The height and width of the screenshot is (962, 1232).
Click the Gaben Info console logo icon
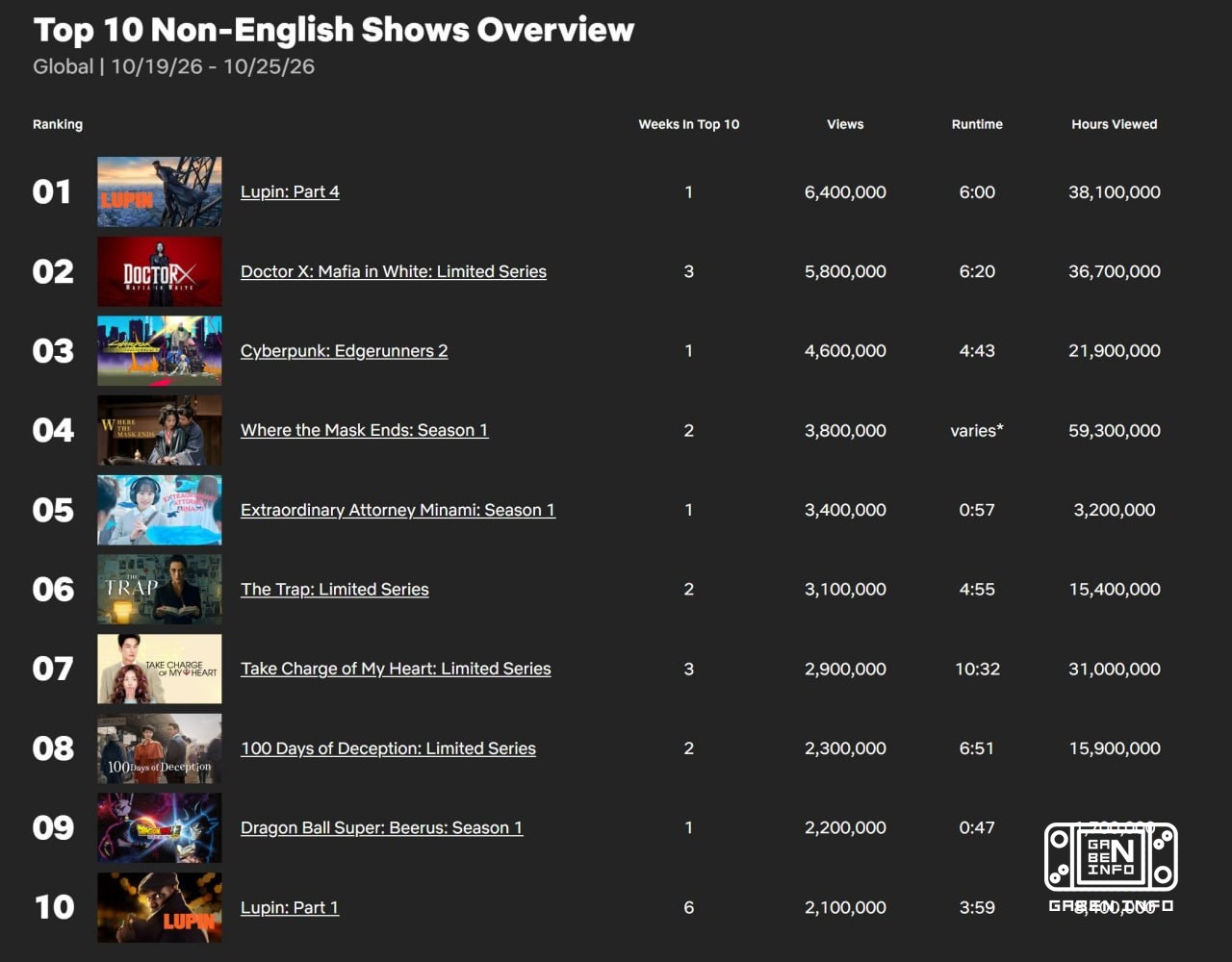click(x=1111, y=857)
